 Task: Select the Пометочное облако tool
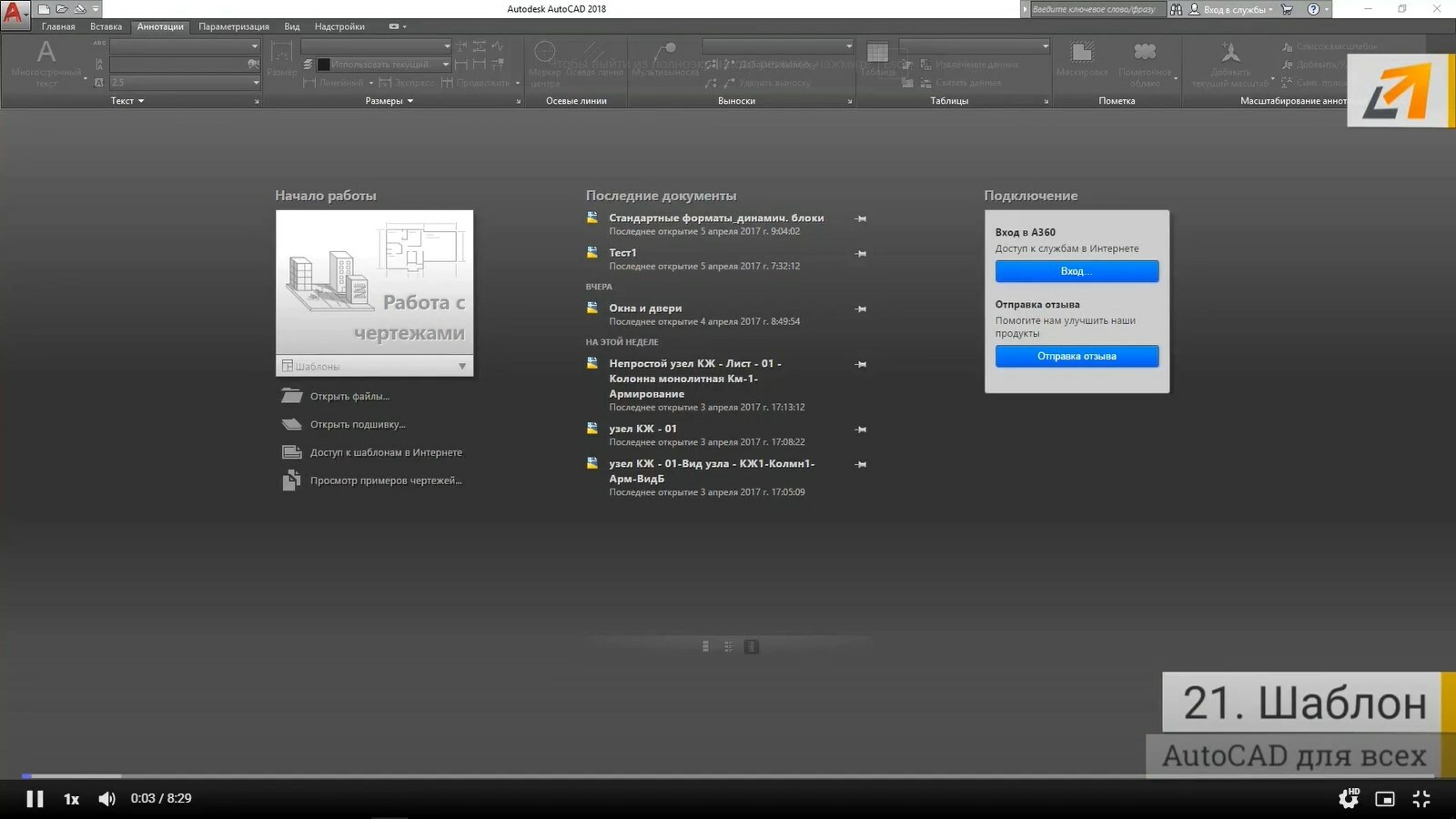[x=1145, y=64]
